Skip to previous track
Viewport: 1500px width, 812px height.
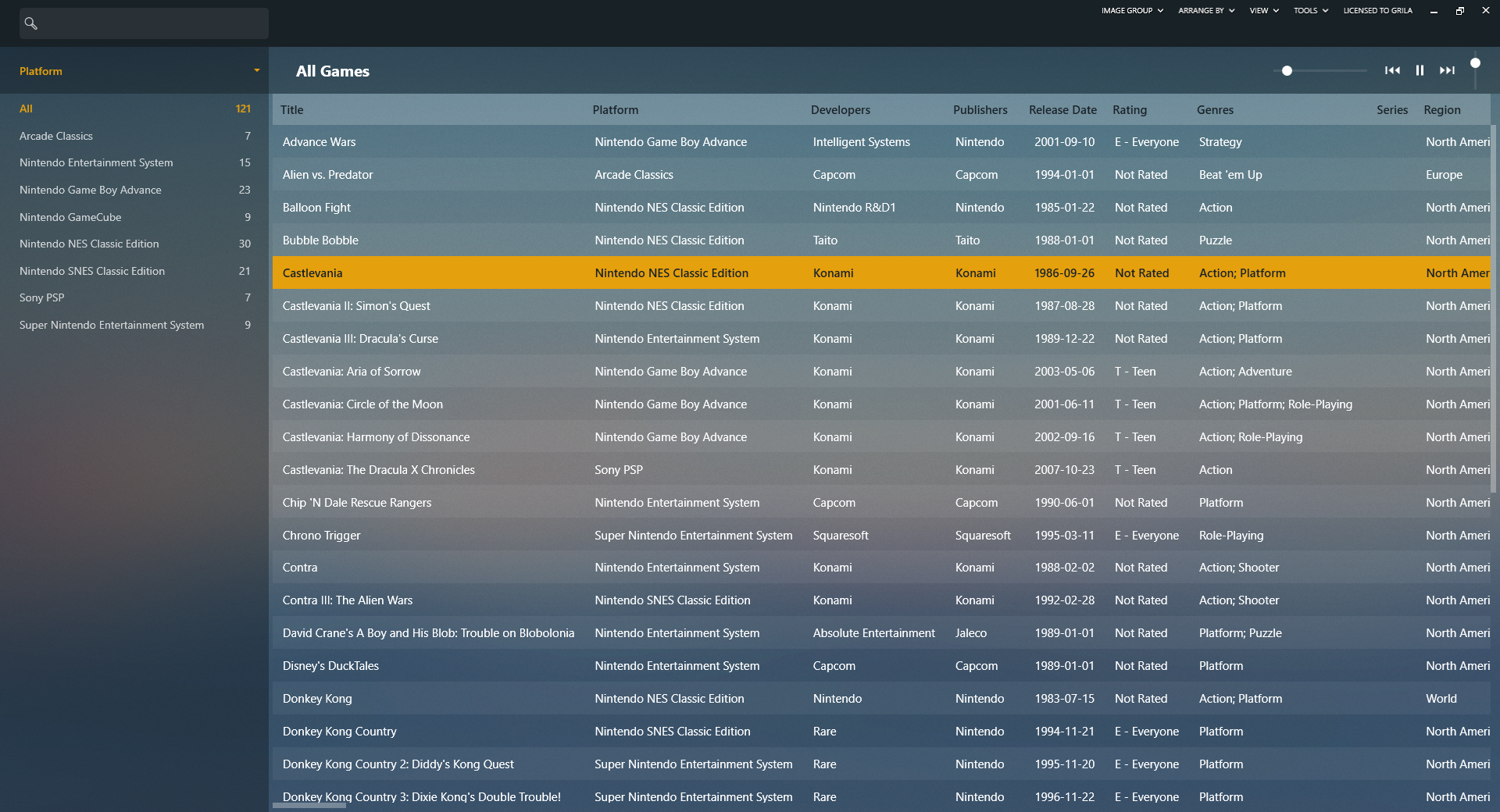coord(1392,70)
